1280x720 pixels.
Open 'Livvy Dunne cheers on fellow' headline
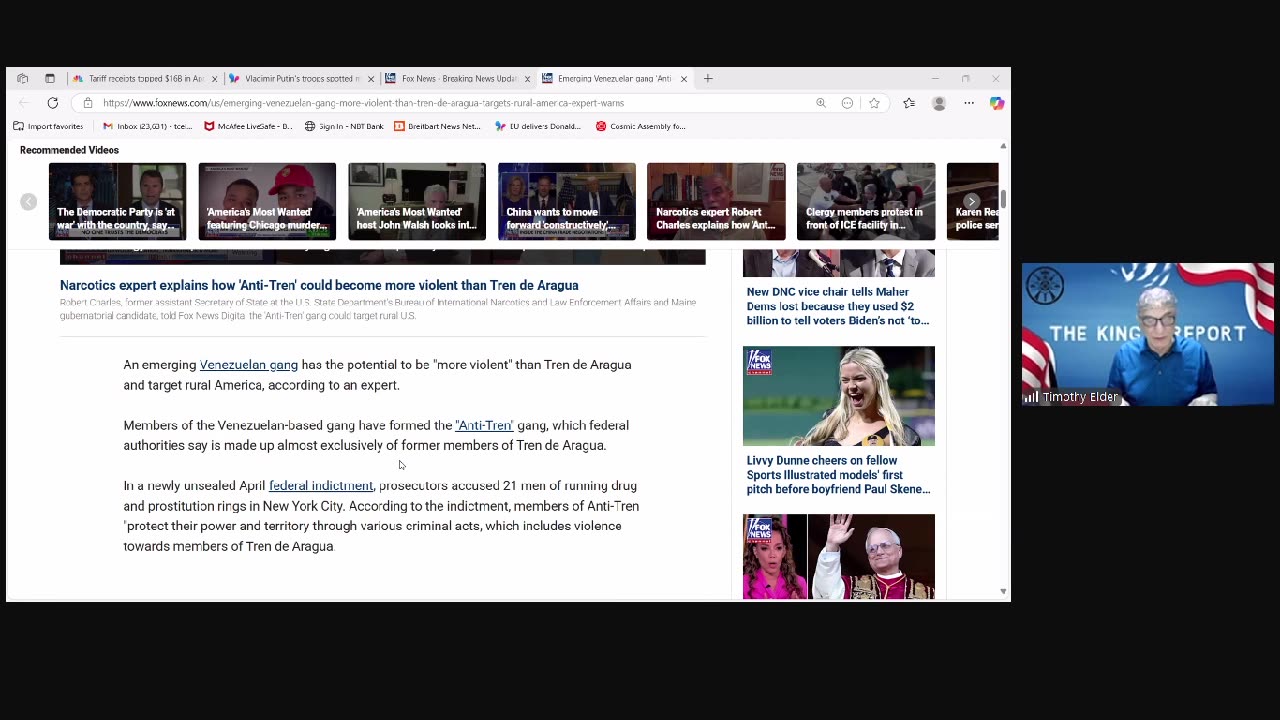[x=838, y=475]
